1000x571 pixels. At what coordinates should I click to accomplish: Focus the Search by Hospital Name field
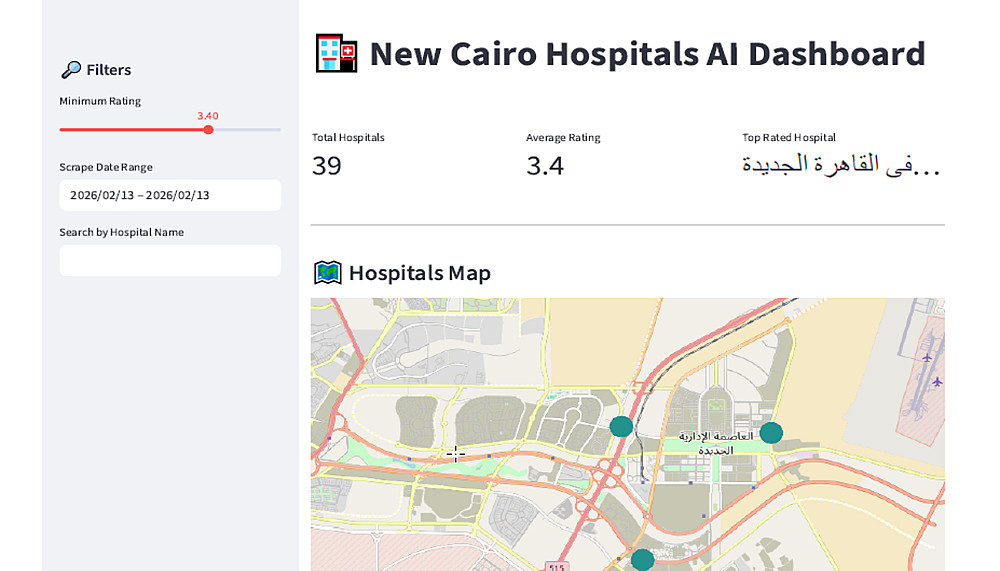(x=170, y=261)
